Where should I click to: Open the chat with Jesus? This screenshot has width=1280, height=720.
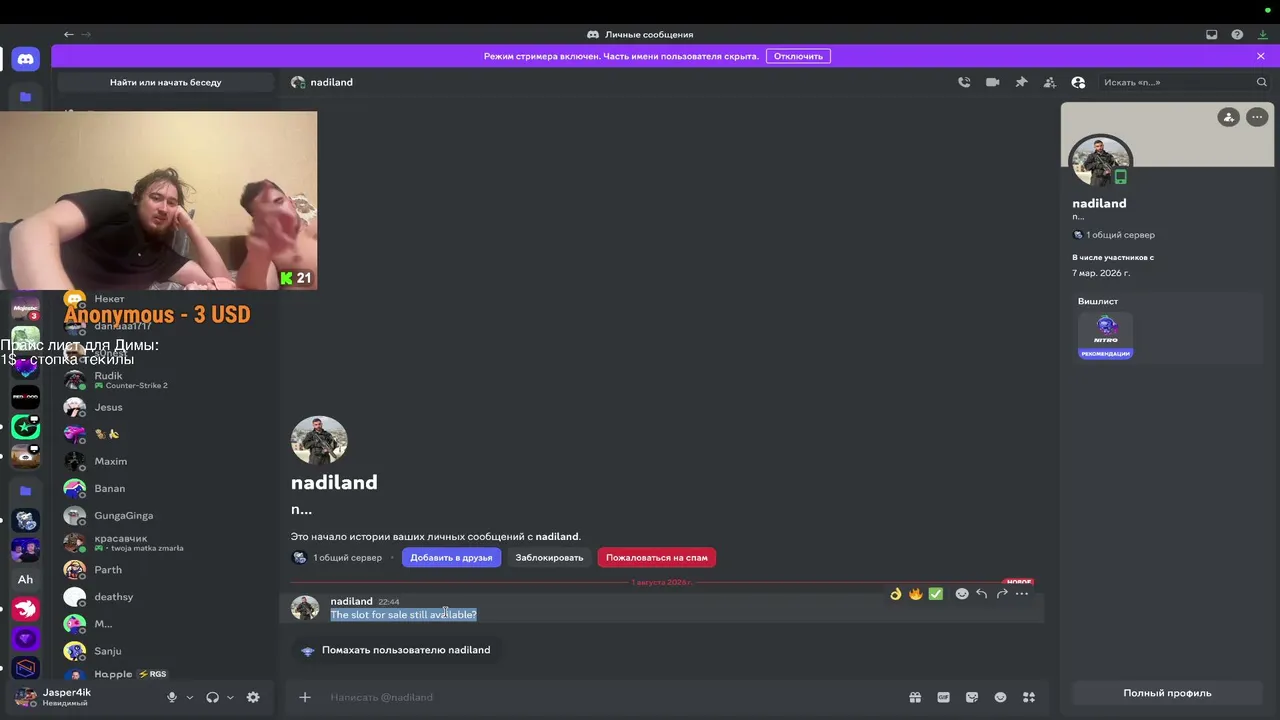165,407
